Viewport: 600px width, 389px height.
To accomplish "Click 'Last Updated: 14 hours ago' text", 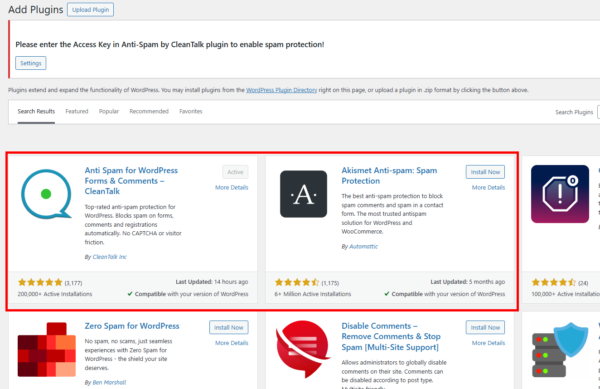I will coord(212,282).
